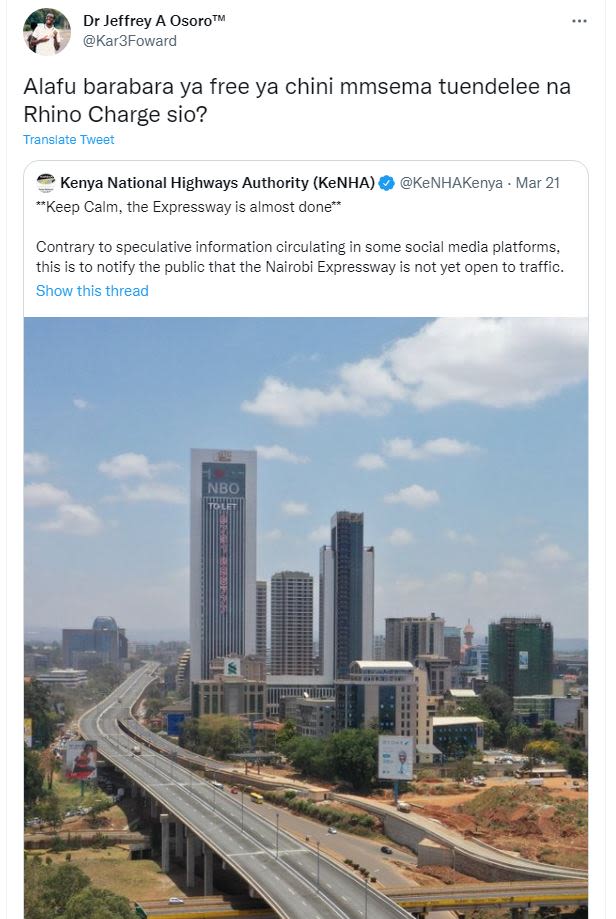Click the main tweet text about Rhino Charge

tap(297, 100)
